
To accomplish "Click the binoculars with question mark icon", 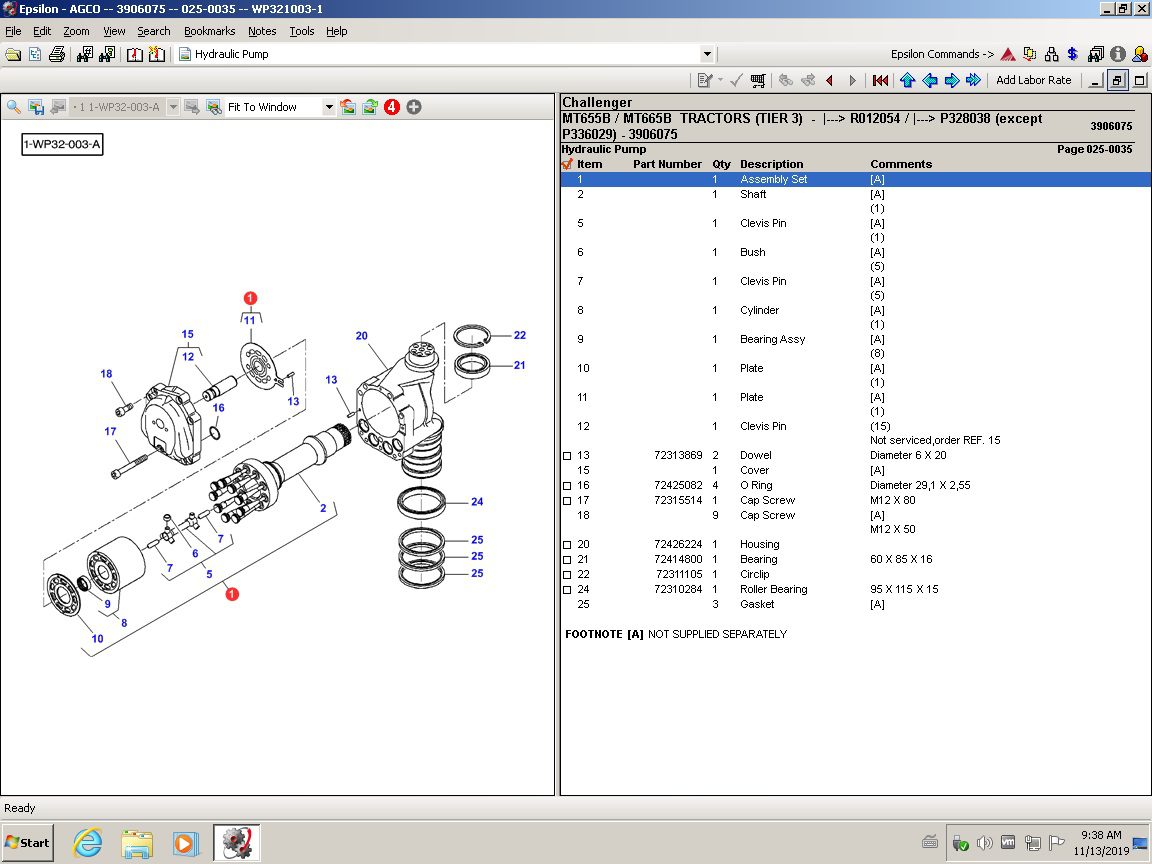I will tap(107, 54).
